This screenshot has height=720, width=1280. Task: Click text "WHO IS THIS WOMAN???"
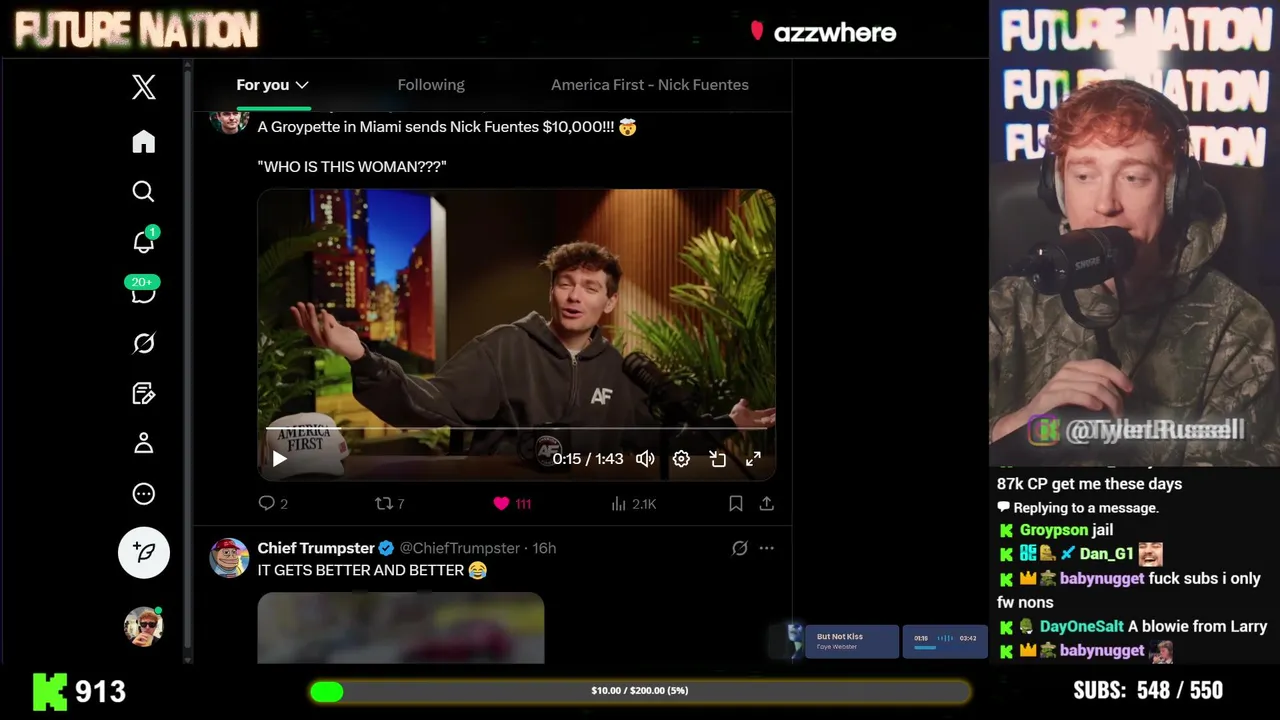[x=352, y=167]
